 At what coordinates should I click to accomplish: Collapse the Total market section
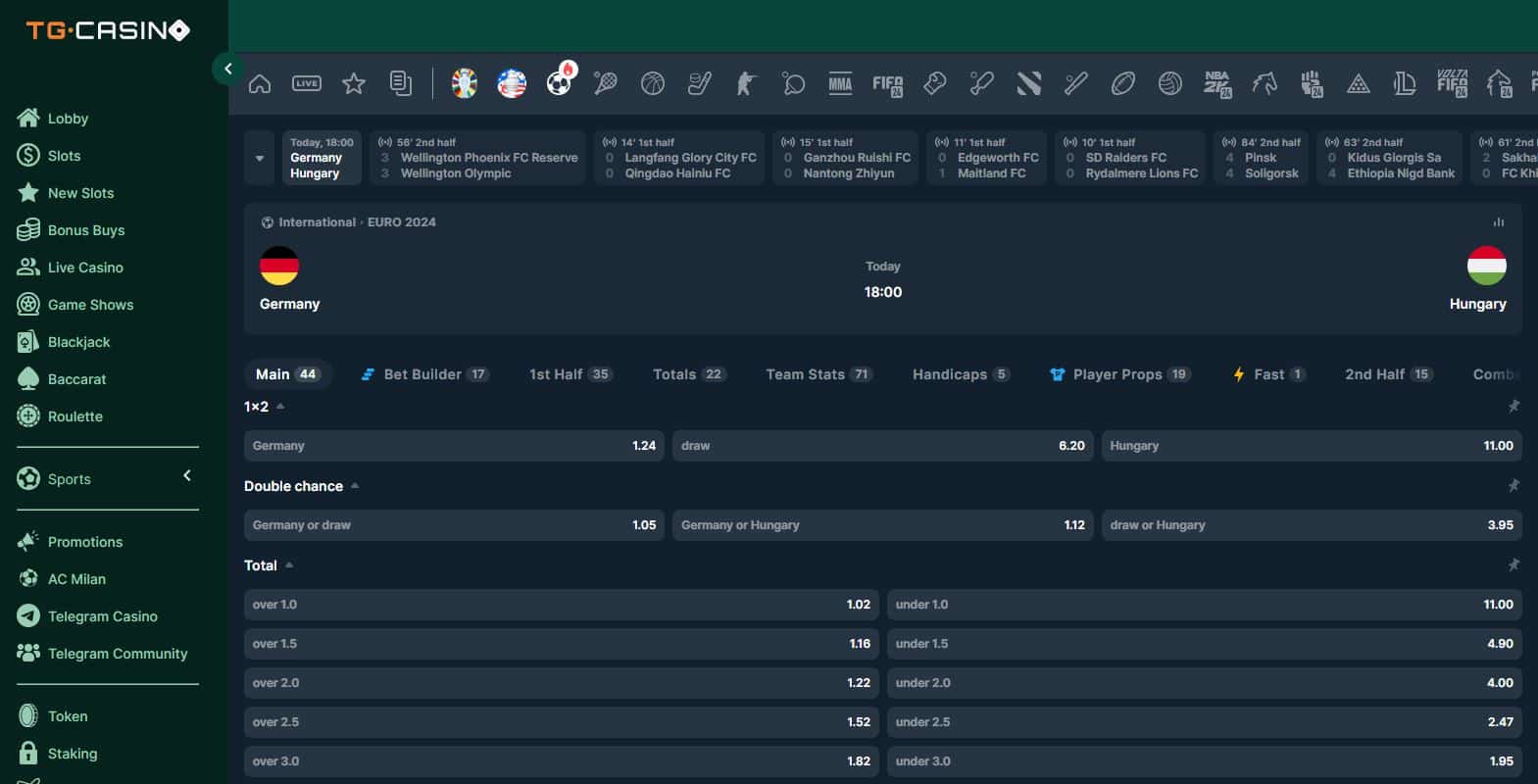[289, 564]
